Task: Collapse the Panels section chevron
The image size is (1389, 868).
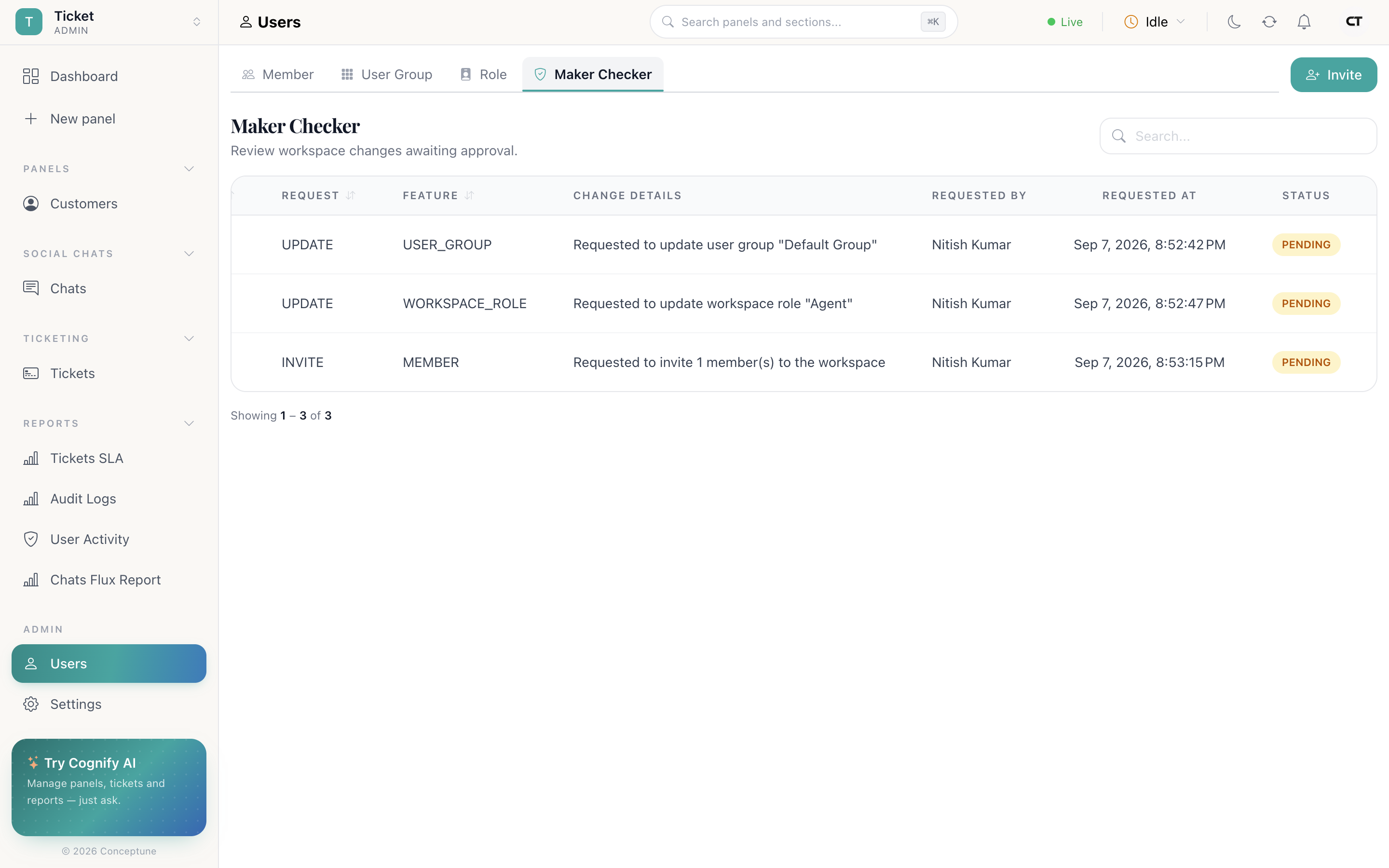Action: pos(189,169)
